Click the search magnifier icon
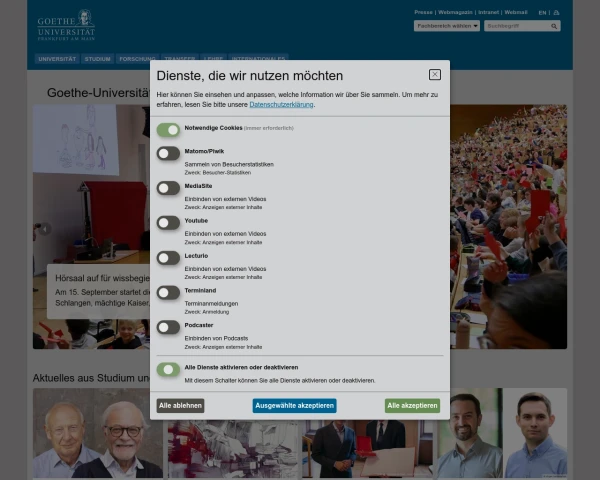600x480 pixels. 554,26
